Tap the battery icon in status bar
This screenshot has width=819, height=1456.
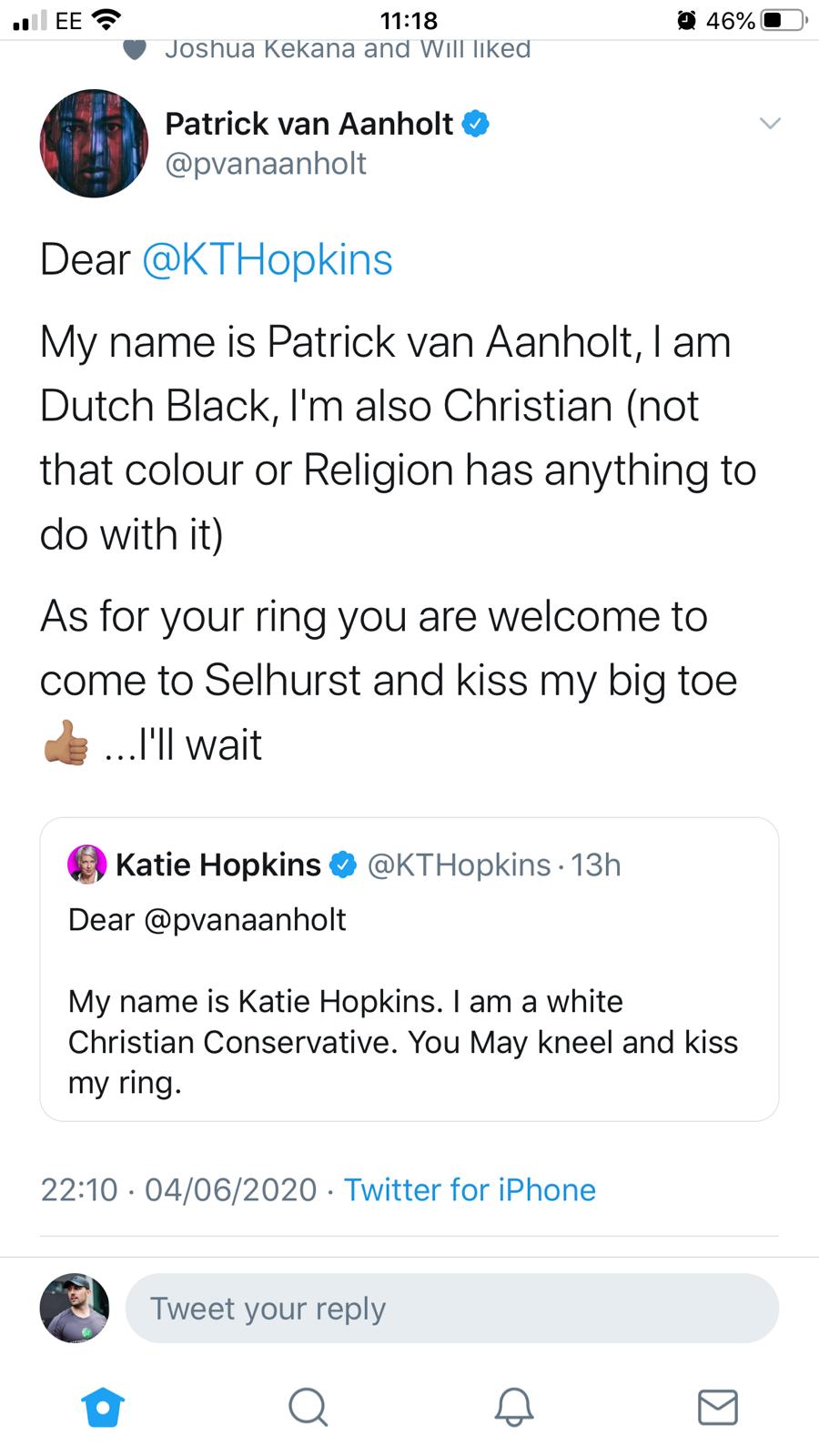coord(782,20)
